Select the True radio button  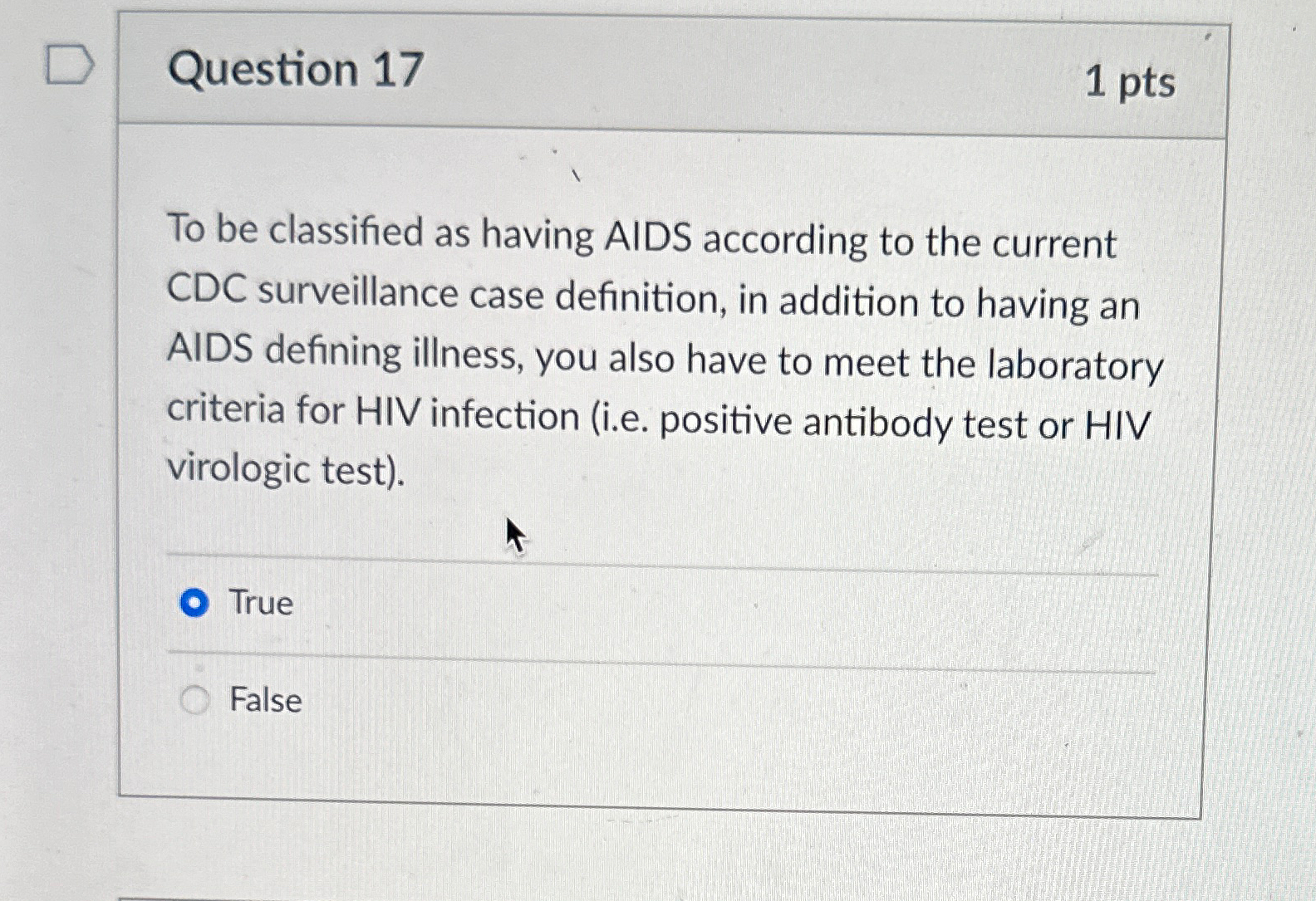(x=194, y=603)
